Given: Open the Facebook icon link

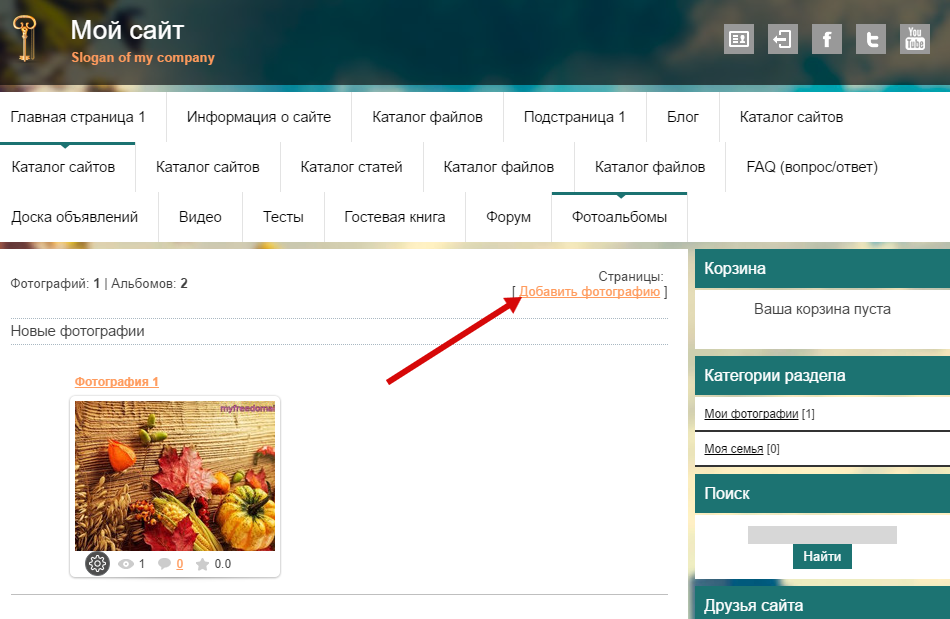Looking at the screenshot, I should (826, 39).
